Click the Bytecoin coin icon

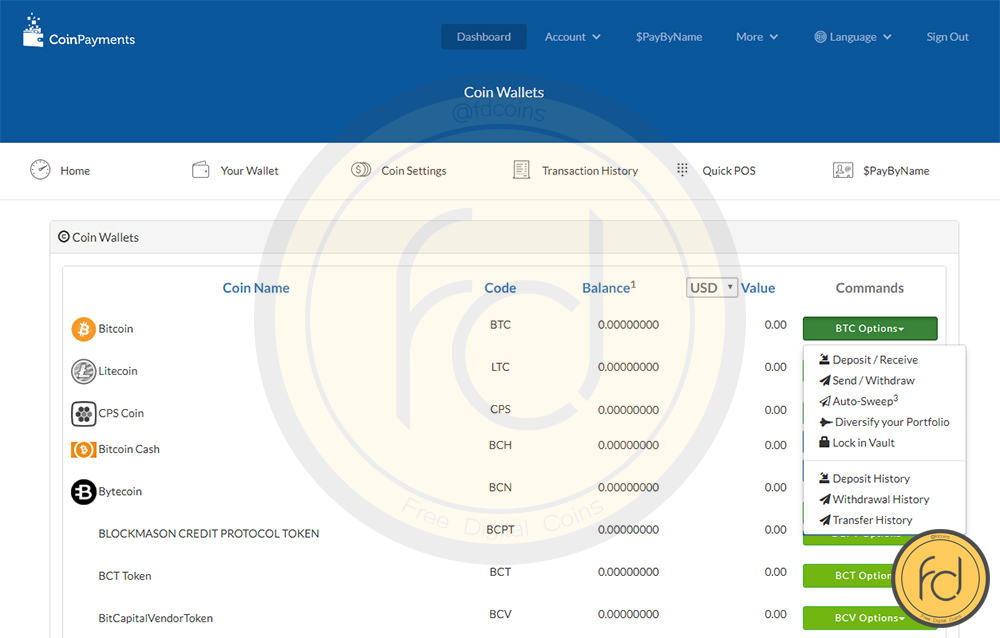(84, 492)
